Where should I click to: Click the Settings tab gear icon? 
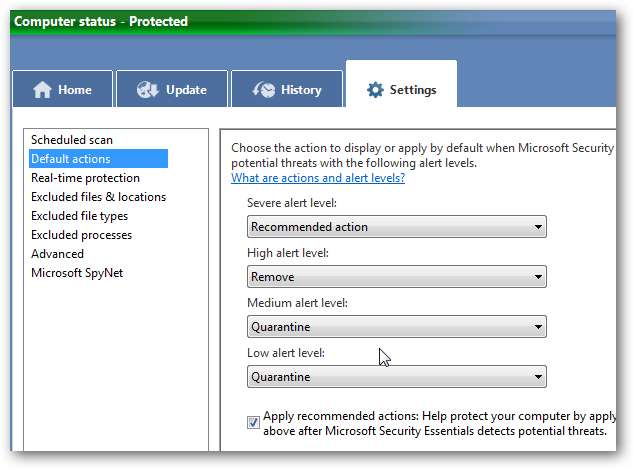[x=375, y=90]
